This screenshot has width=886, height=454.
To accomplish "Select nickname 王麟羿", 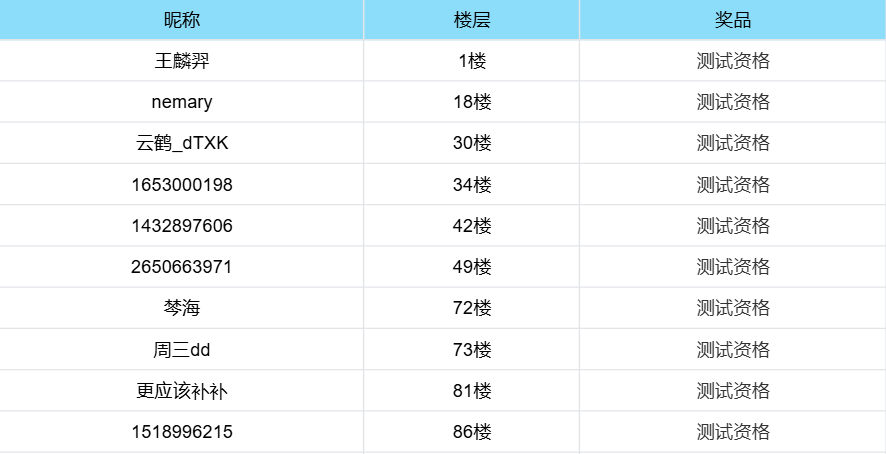I will tap(181, 60).
